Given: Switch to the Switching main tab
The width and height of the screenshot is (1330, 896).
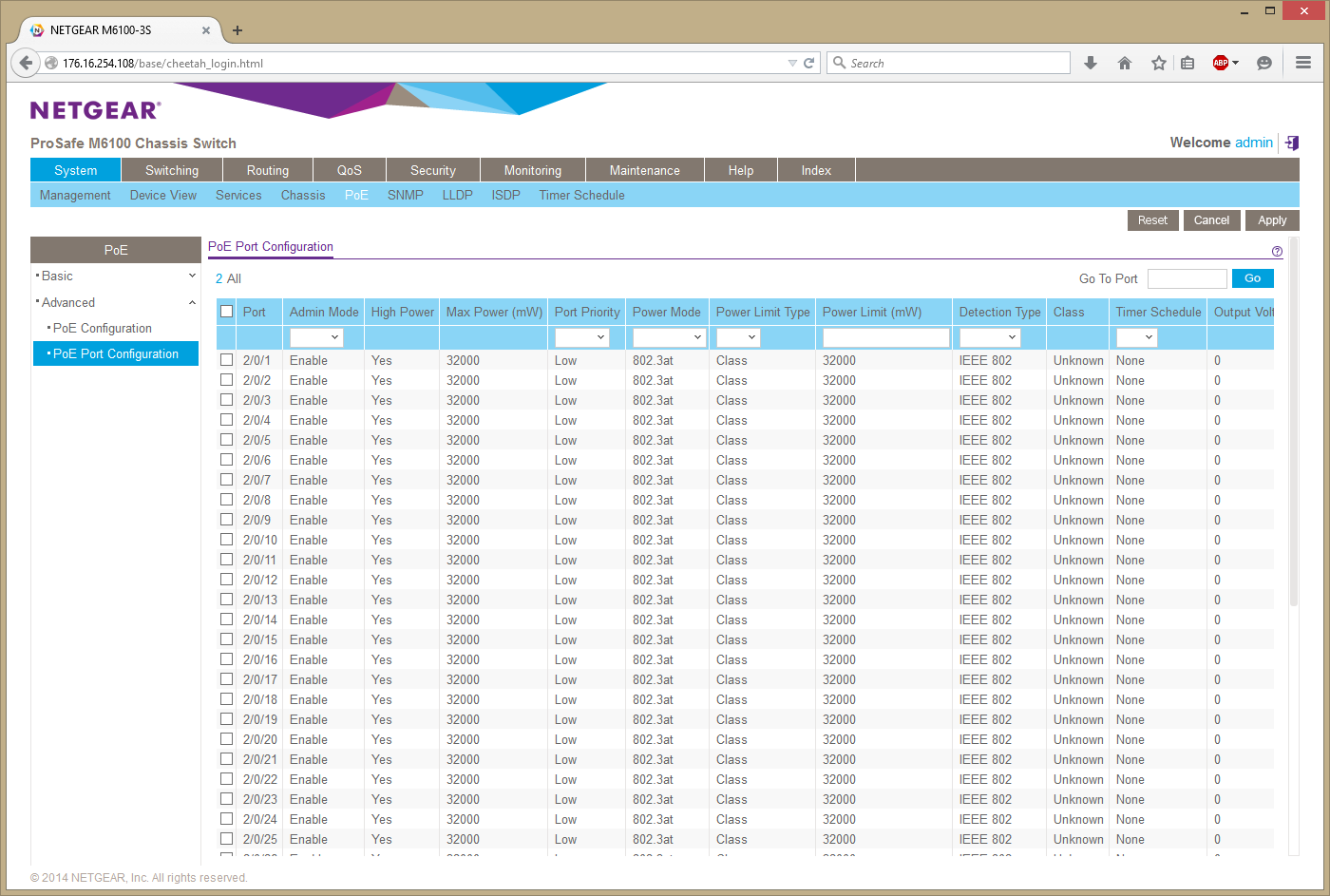Looking at the screenshot, I should (172, 170).
